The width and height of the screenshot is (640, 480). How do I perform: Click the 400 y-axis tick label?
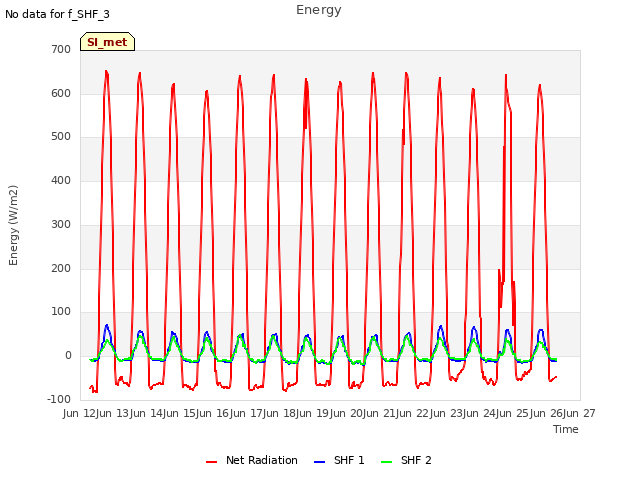[61, 180]
